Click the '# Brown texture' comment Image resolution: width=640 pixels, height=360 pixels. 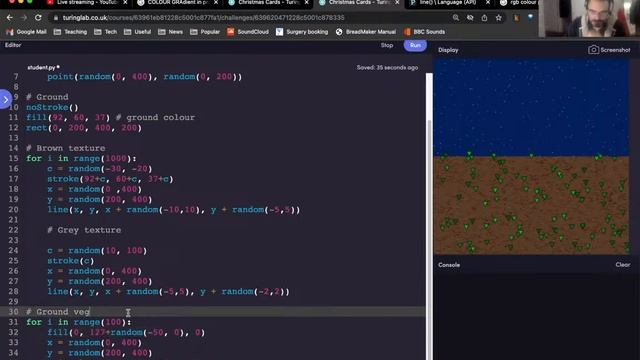(66, 148)
